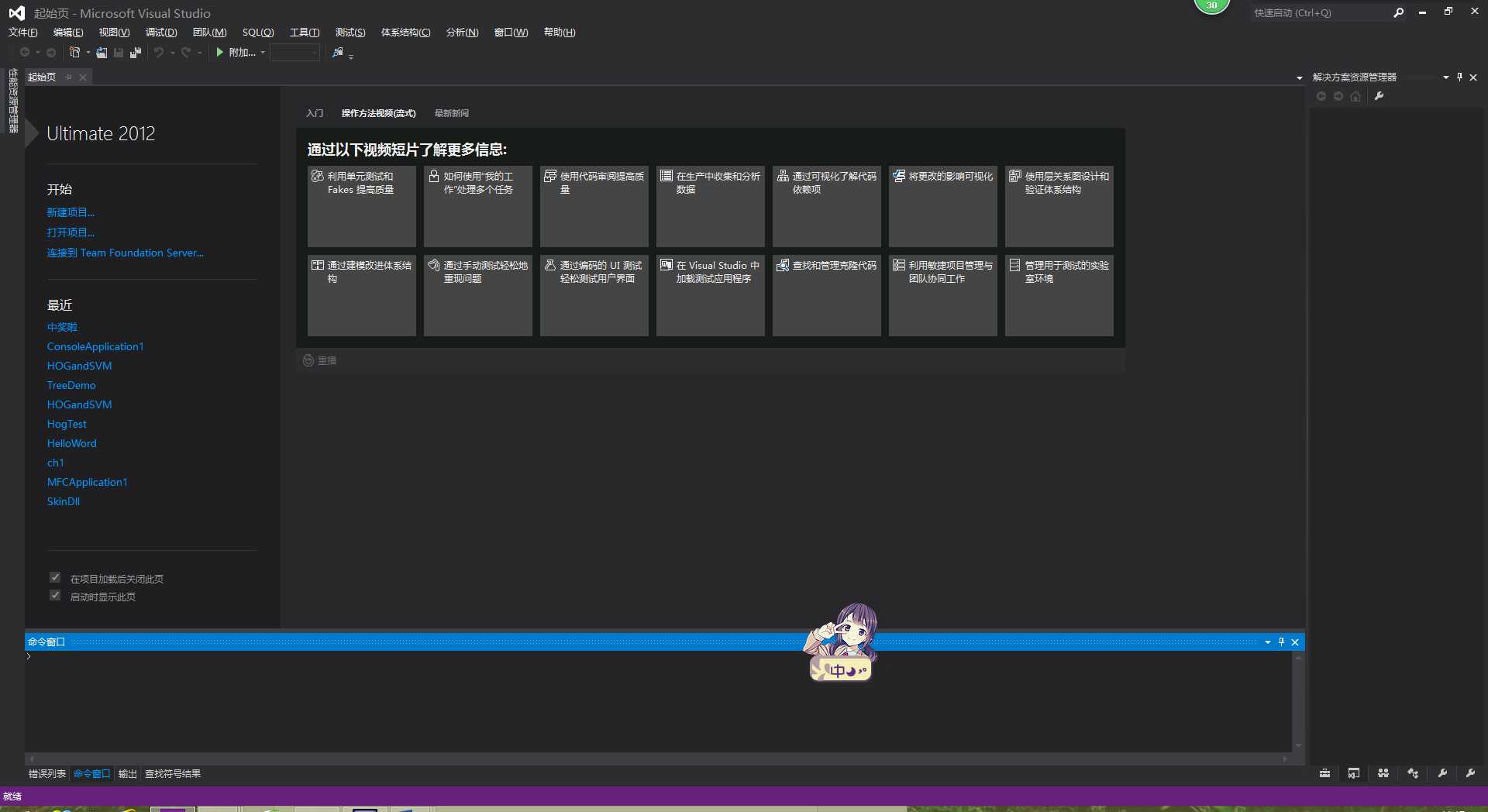Open the 调试 menu
This screenshot has width=1488, height=812.
click(161, 33)
